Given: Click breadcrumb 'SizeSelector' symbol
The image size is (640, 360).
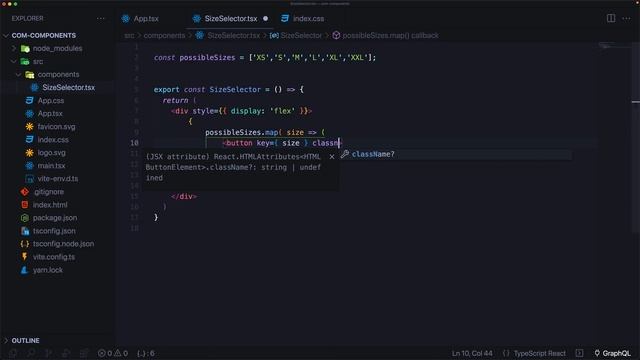Looking at the screenshot, I should (301, 36).
